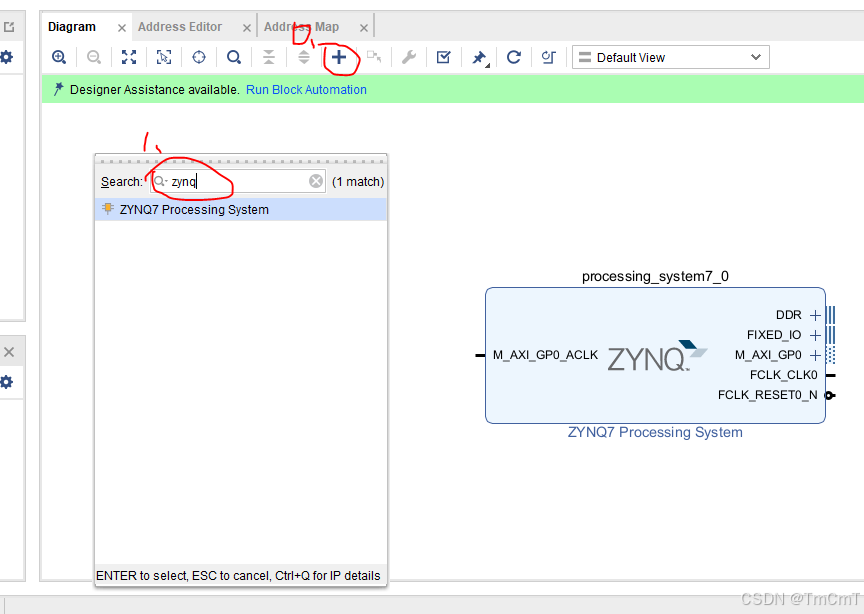This screenshot has height=614, width=864.
Task: Click the FCLK_RESET0_N port label
Action: click(x=768, y=395)
